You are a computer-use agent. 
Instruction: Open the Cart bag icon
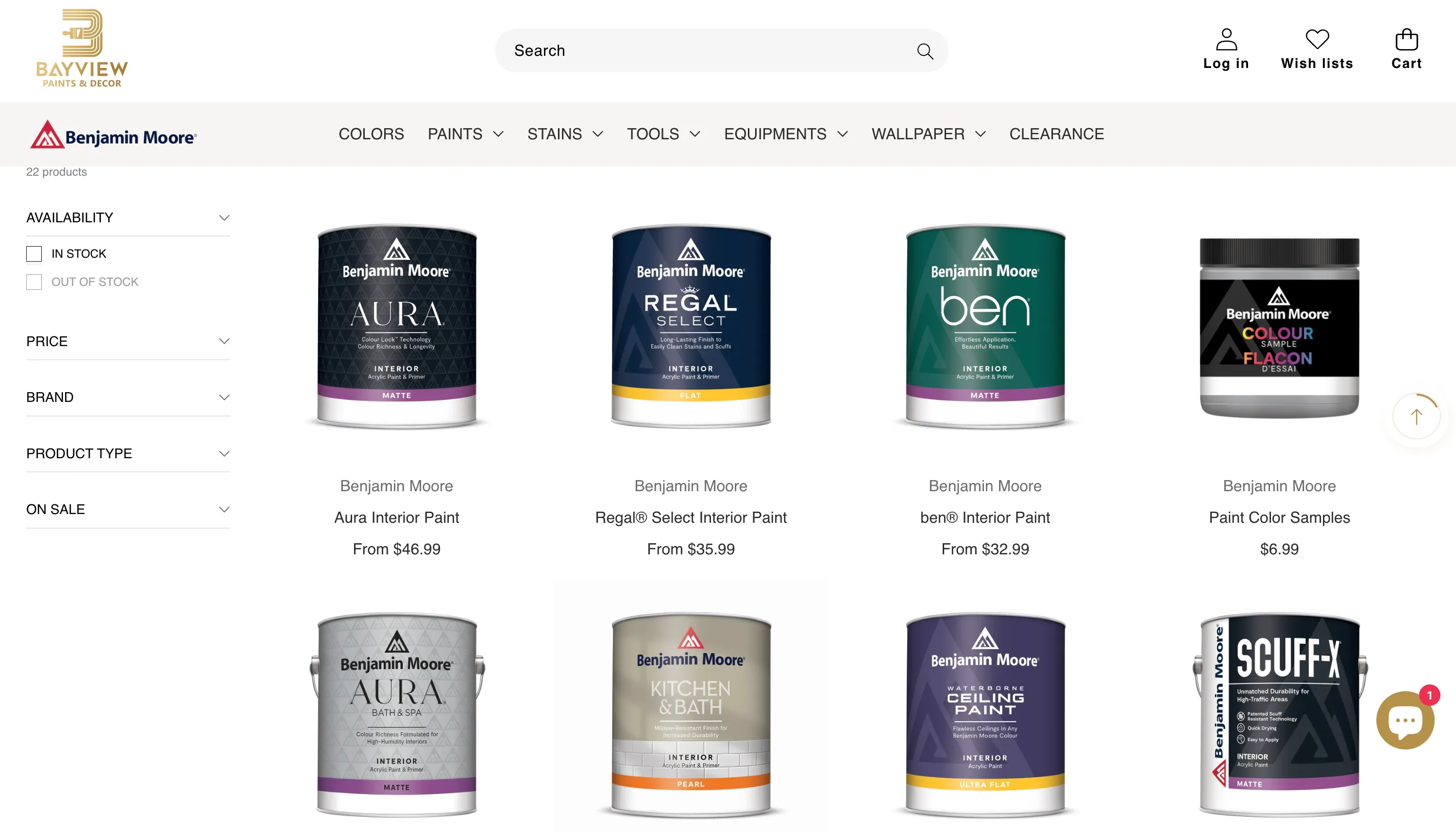coord(1406,39)
